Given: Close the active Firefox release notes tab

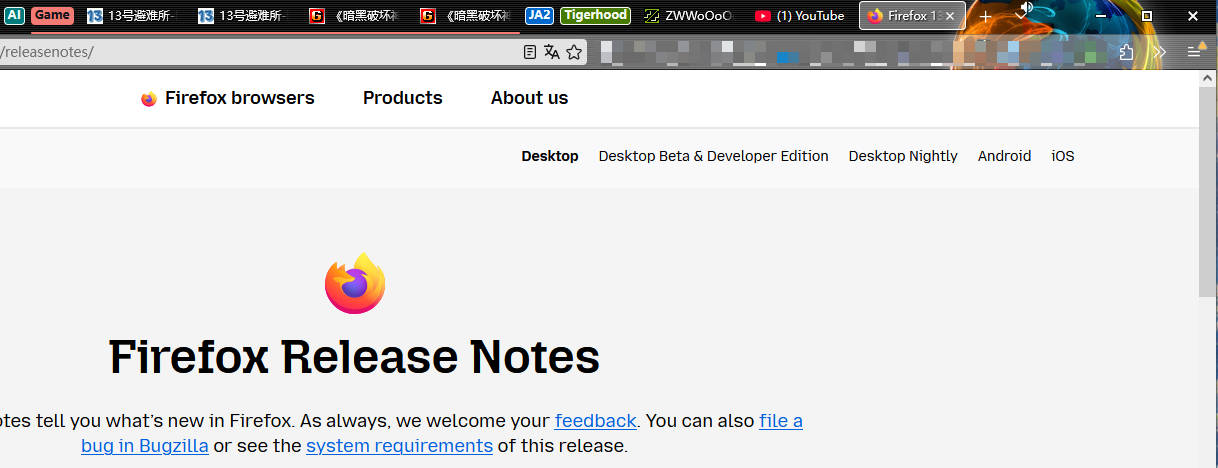Looking at the screenshot, I should 950,16.
